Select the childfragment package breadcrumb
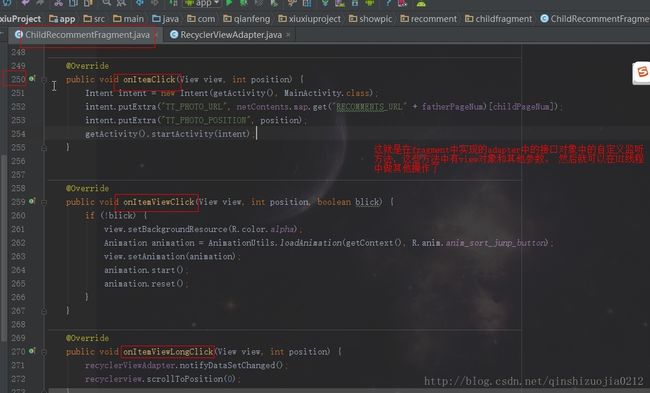This screenshot has height=393, width=650. (x=499, y=19)
